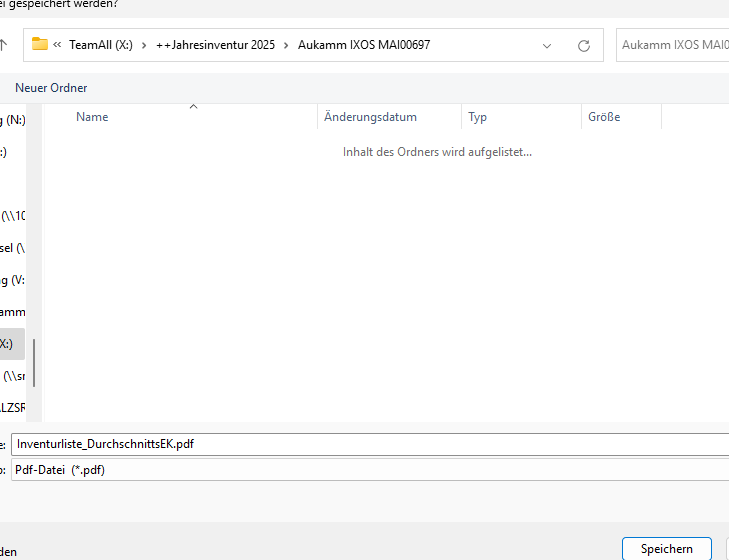729x560 pixels.
Task: Navigate to the ++Jahresinventur 2025 breadcrumb folder
Action: pos(215,45)
